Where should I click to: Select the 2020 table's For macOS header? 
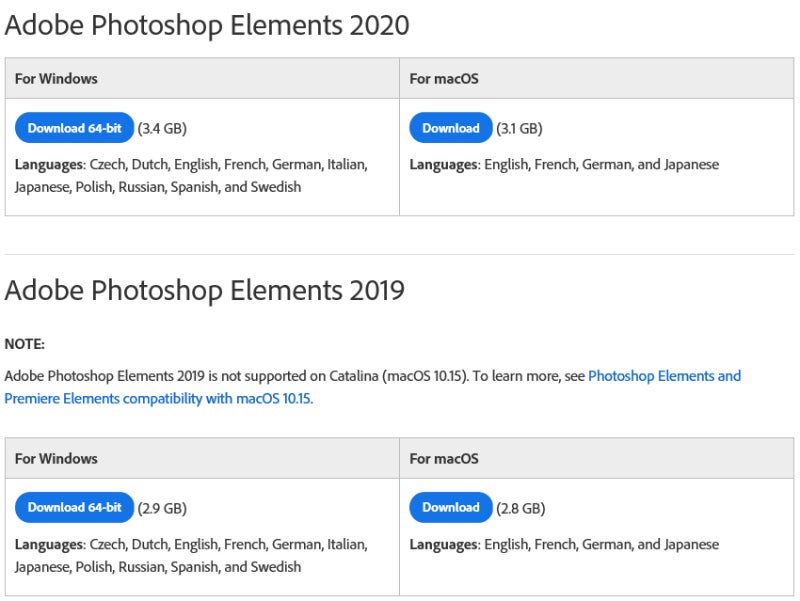pos(444,78)
